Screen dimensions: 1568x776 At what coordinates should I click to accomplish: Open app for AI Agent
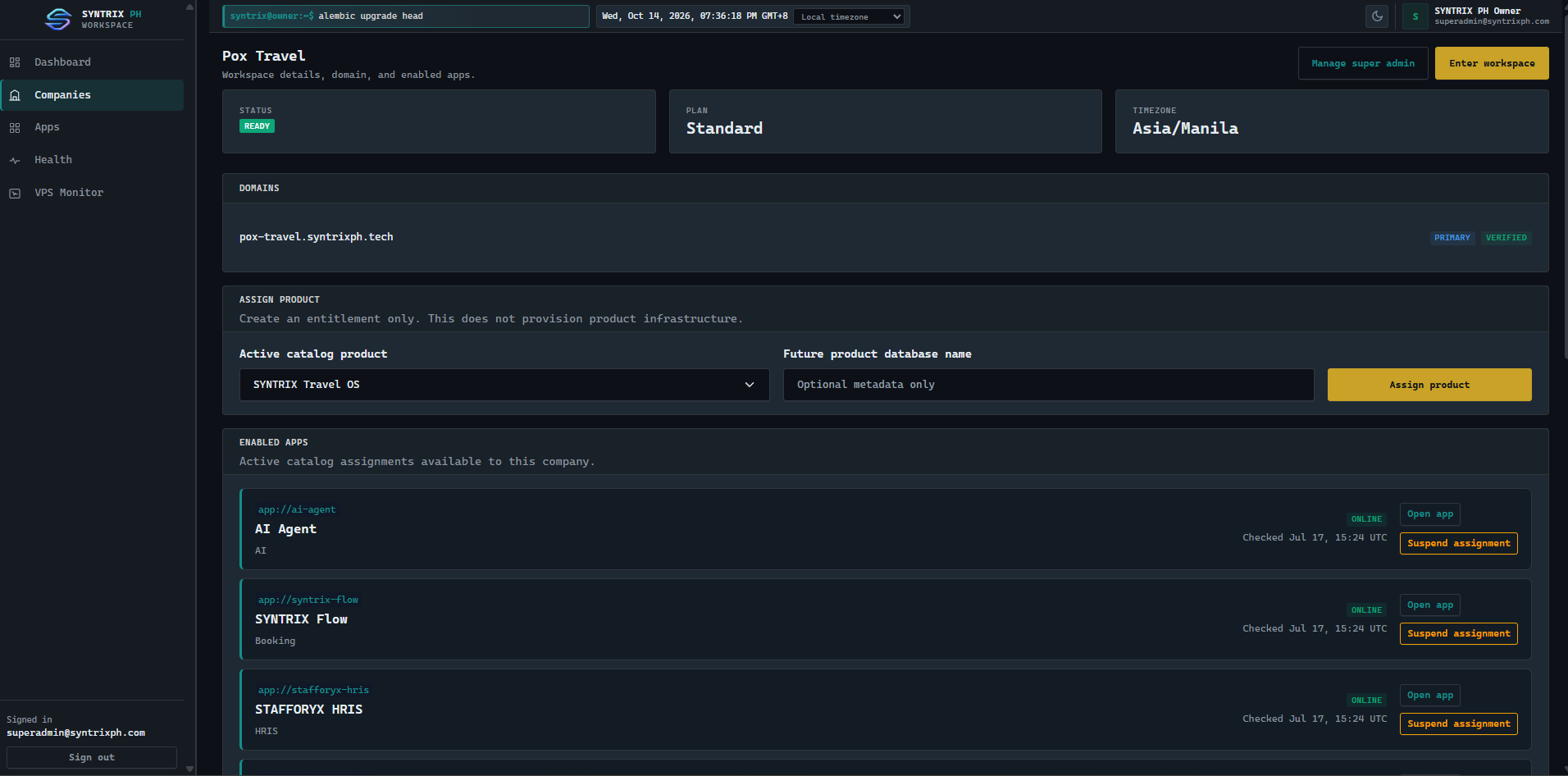click(x=1430, y=514)
